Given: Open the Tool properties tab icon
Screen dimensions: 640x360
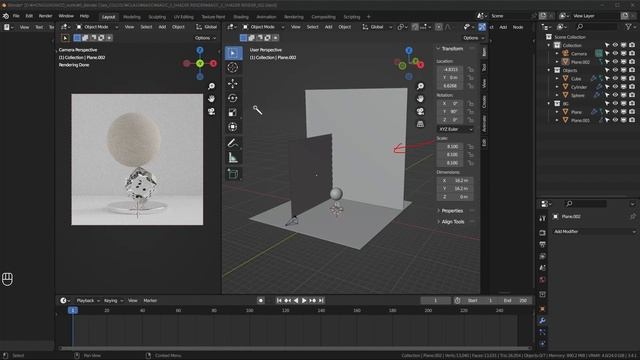Looking at the screenshot, I should click(x=542, y=219).
